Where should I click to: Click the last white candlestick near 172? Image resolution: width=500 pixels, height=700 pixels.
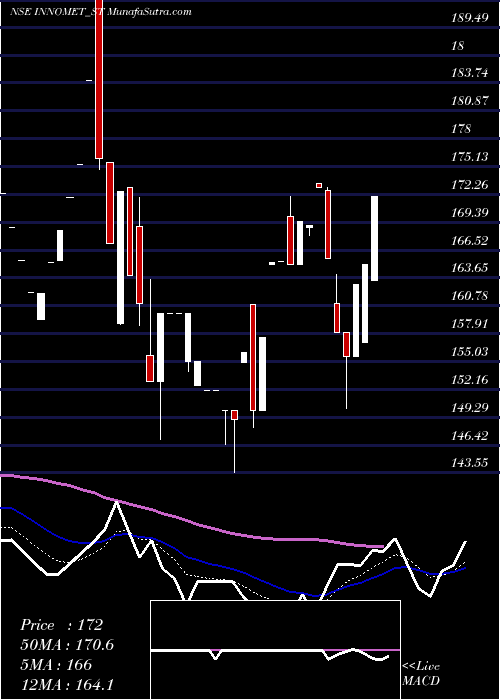click(x=375, y=238)
